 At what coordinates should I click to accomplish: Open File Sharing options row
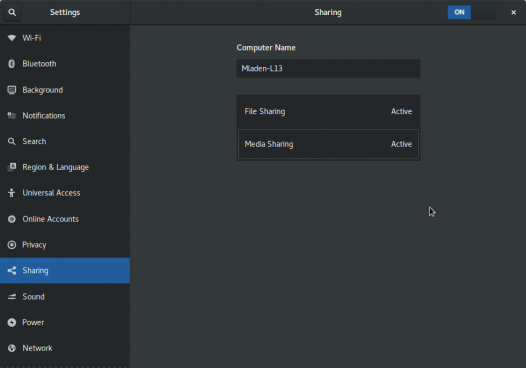328,111
